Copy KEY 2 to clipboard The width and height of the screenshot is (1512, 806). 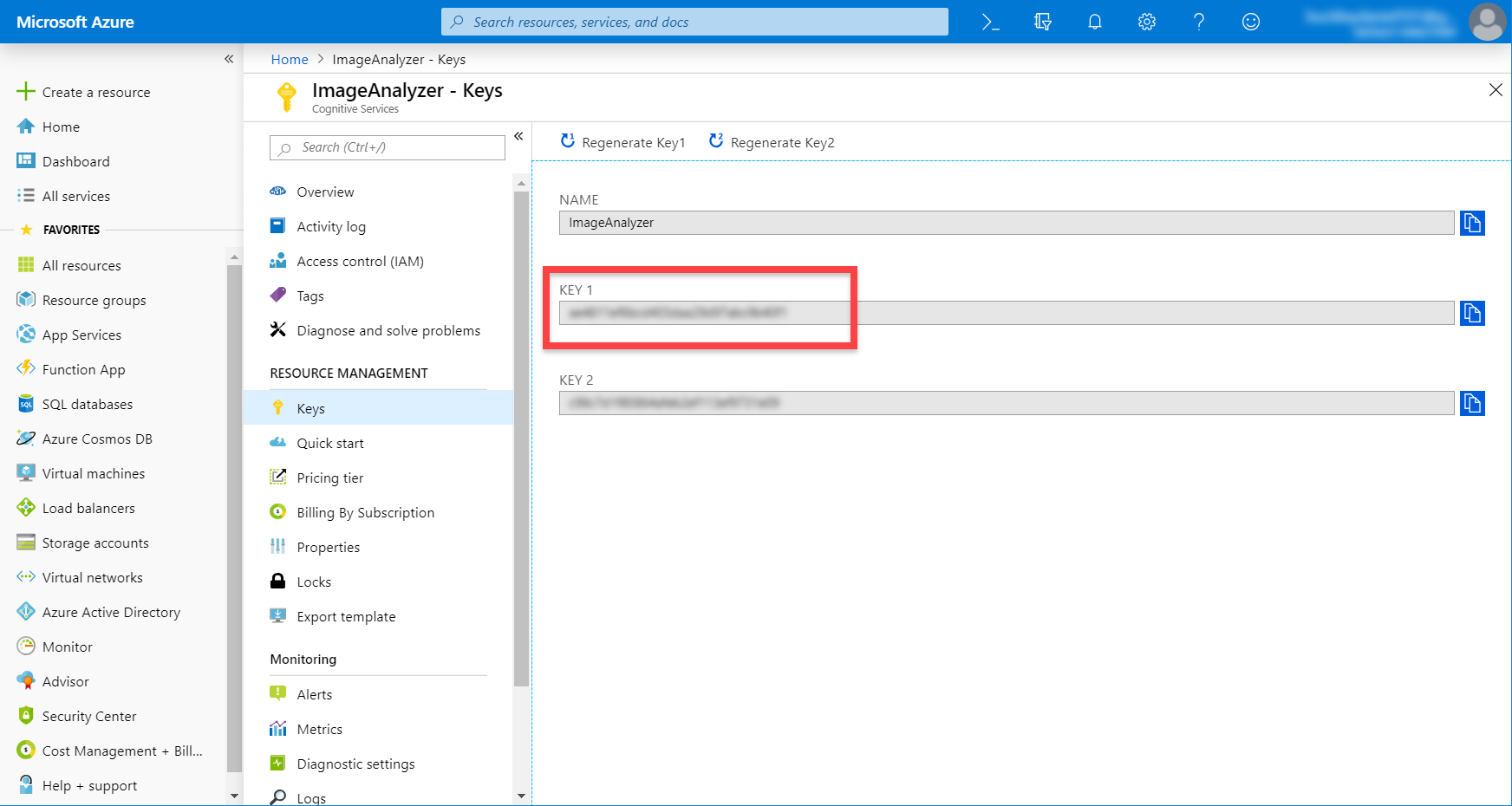click(1472, 403)
